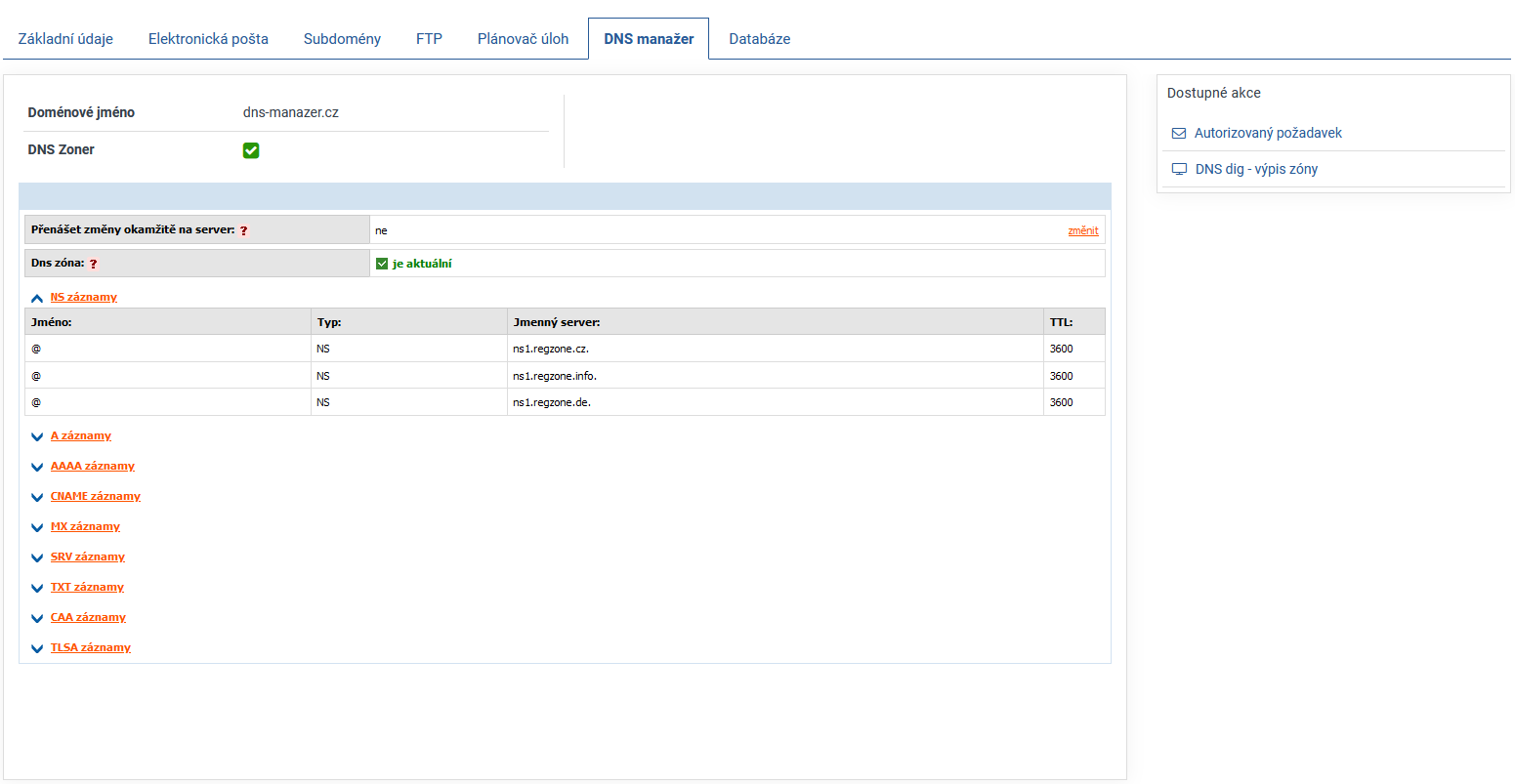This screenshot has height=784, width=1515.
Task: Click the 'změnit' link
Action: click(1082, 231)
